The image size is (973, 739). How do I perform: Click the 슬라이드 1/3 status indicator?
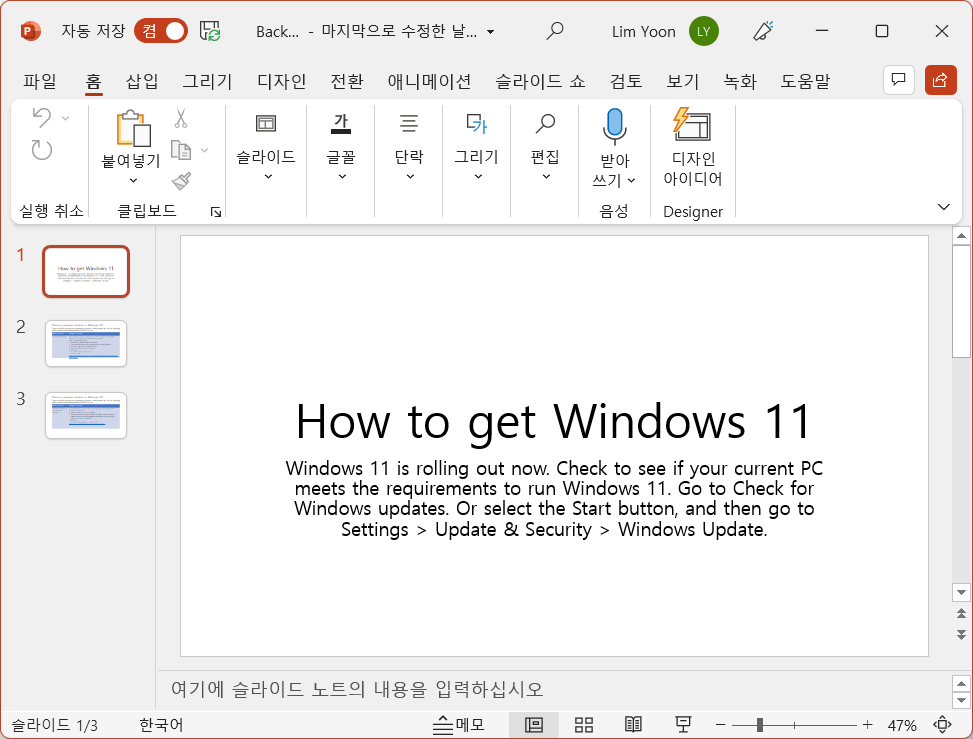(55, 725)
